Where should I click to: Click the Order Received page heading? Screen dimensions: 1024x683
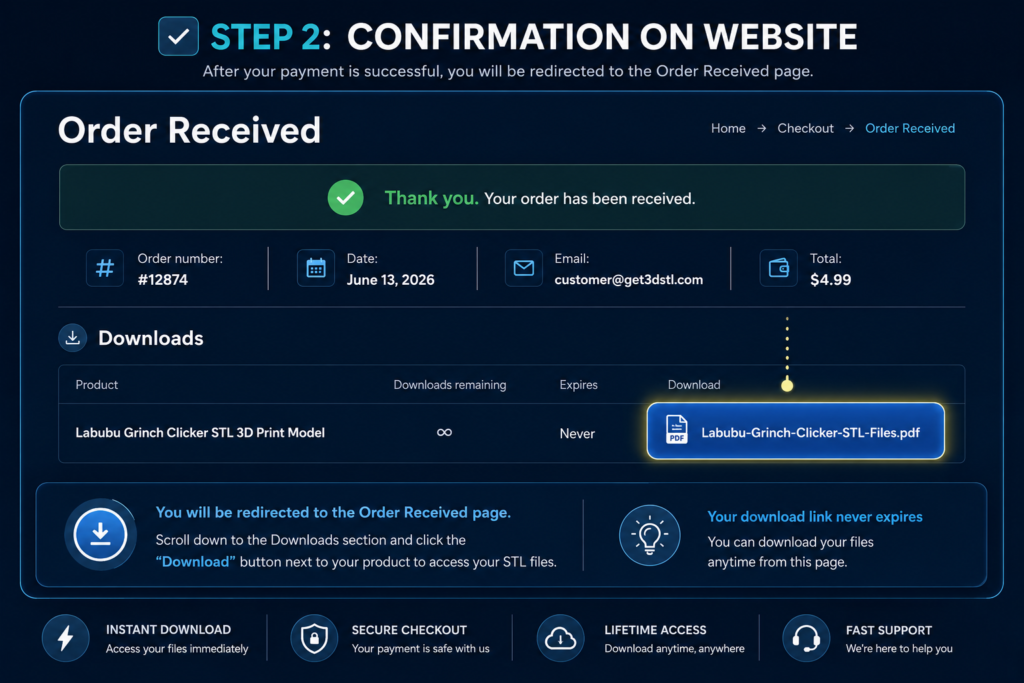189,130
